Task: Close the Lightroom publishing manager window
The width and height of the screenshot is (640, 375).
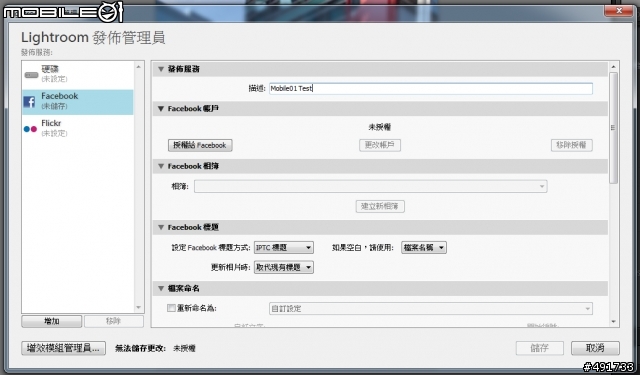Action: [x=619, y=11]
